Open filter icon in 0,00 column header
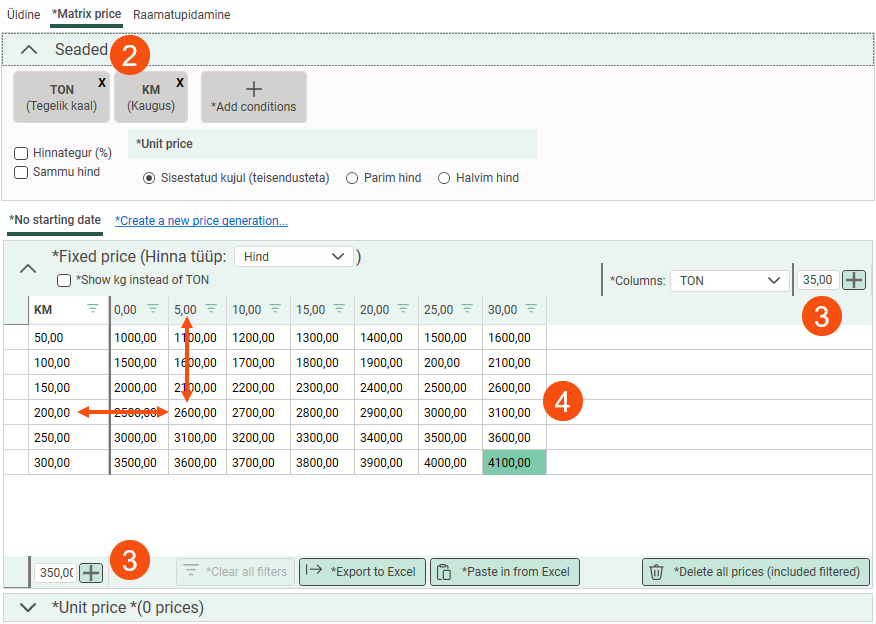Screen dimensions: 876x624 click(x=153, y=309)
